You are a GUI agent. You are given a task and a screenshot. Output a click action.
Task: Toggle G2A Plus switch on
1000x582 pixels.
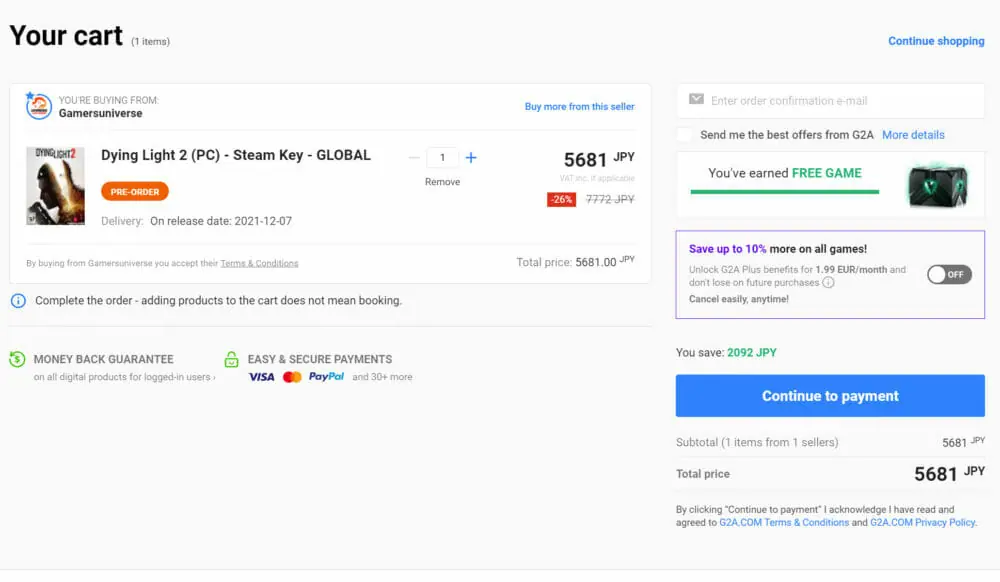(948, 275)
